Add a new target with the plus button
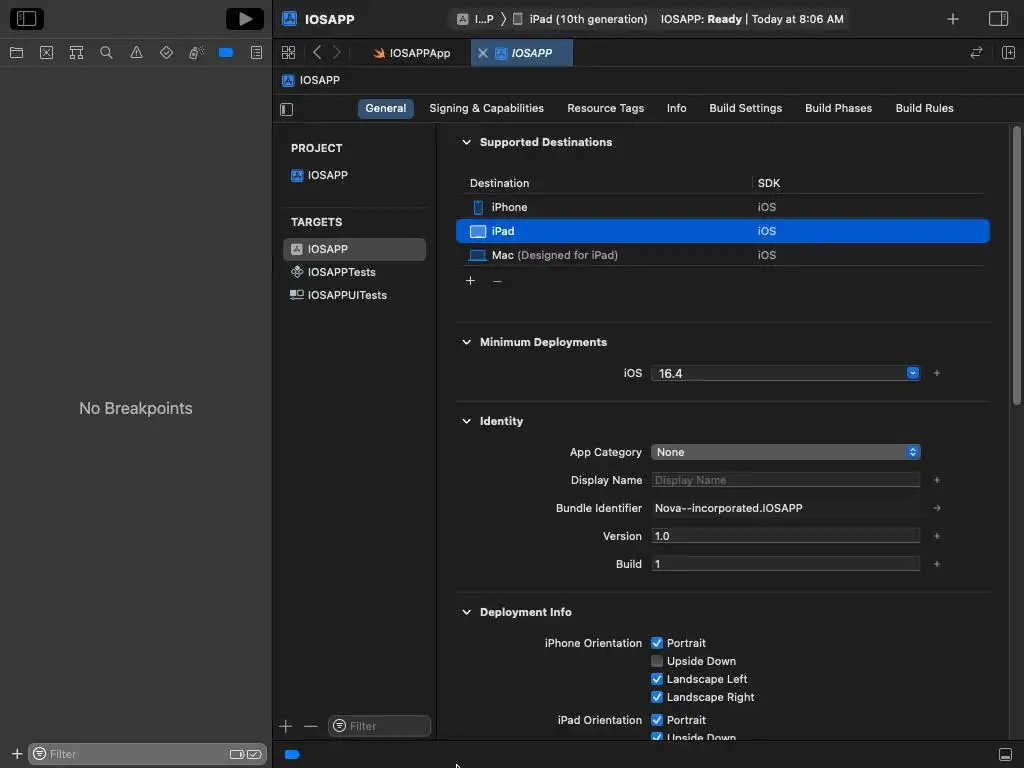The height and width of the screenshot is (768, 1024). coord(285,726)
